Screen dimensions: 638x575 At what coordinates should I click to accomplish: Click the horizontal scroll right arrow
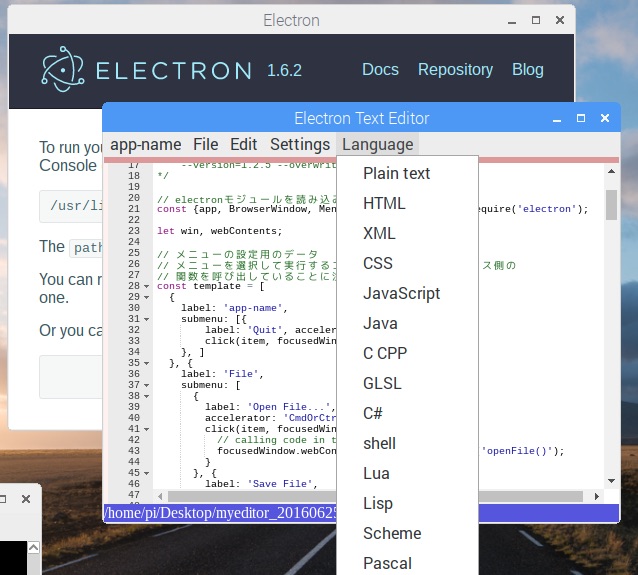596,496
